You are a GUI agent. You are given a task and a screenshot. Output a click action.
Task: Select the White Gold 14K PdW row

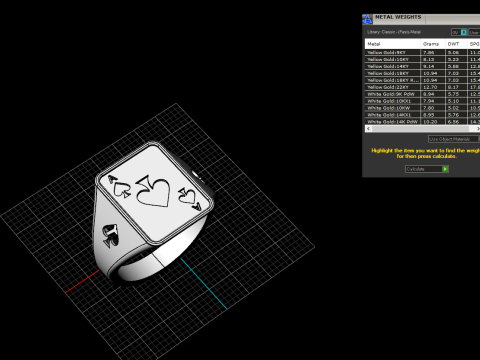tap(422, 122)
